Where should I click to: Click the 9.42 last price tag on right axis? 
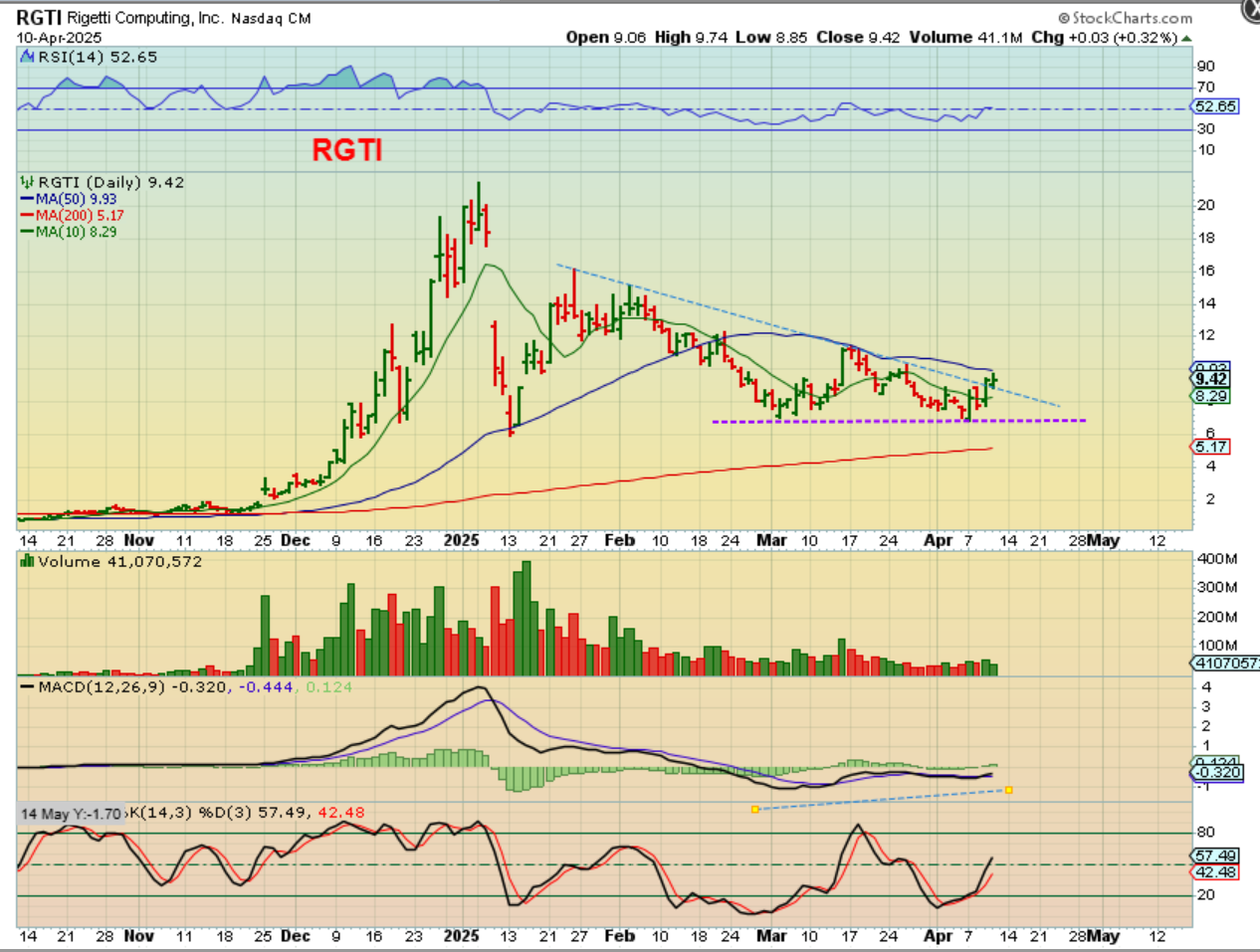pos(1211,379)
